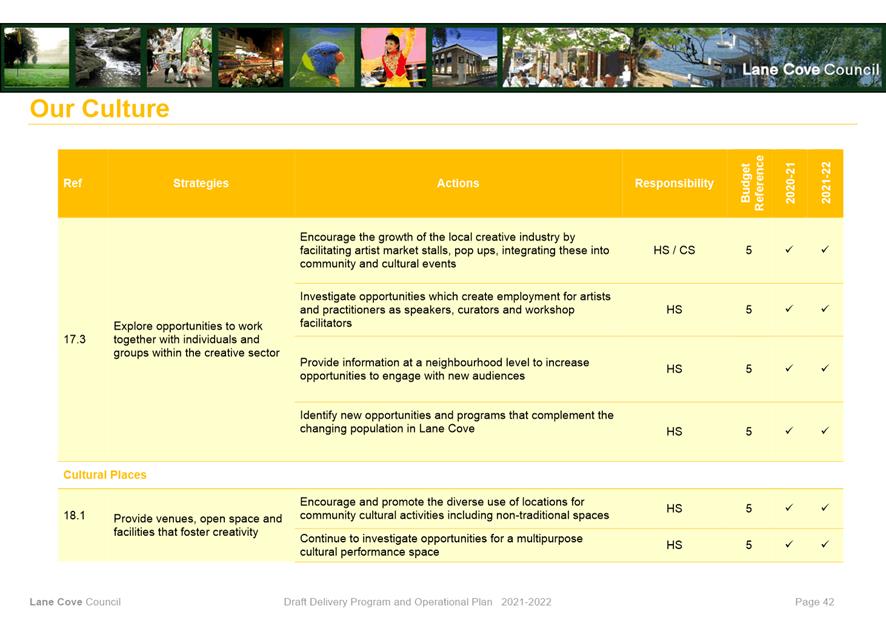This screenshot has height=626, width=886.
Task: Click the 2021-22 checkmark for multipurpose performance space row
Action: 825,545
